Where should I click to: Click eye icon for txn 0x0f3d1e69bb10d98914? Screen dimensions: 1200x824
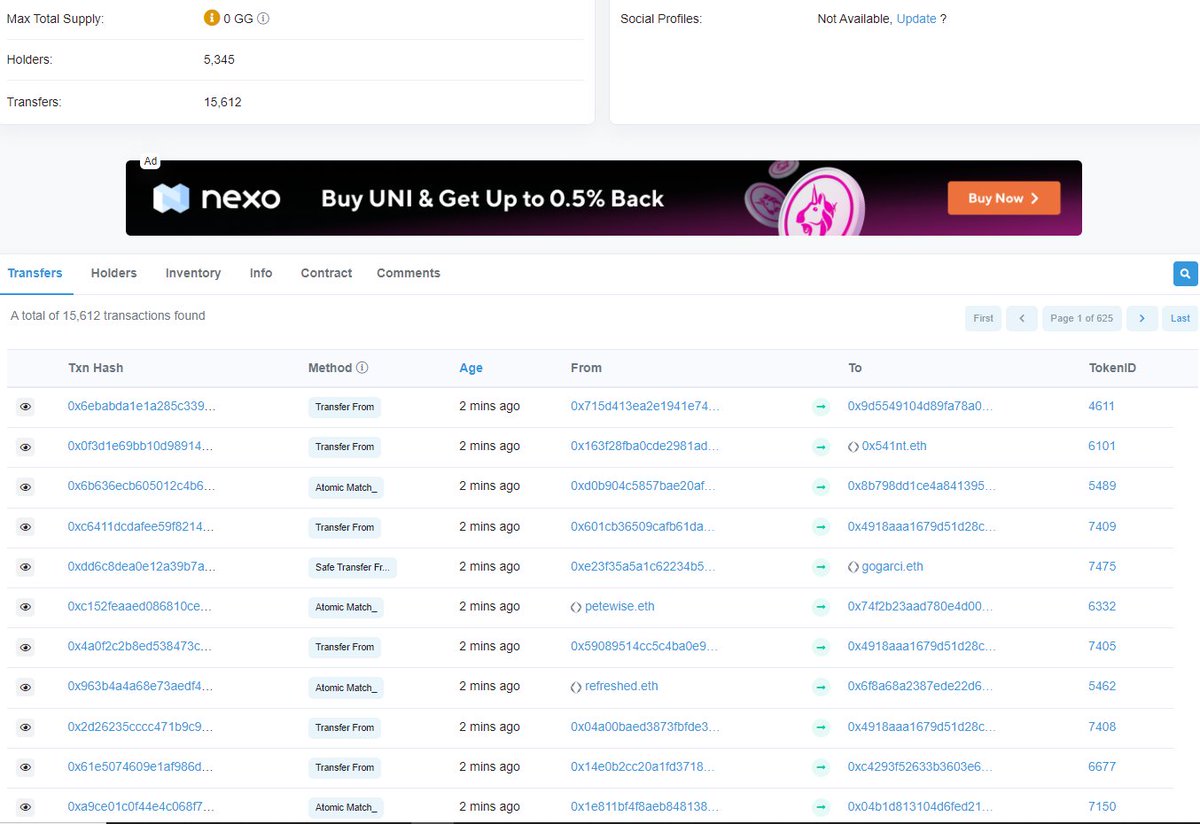[x=26, y=447]
